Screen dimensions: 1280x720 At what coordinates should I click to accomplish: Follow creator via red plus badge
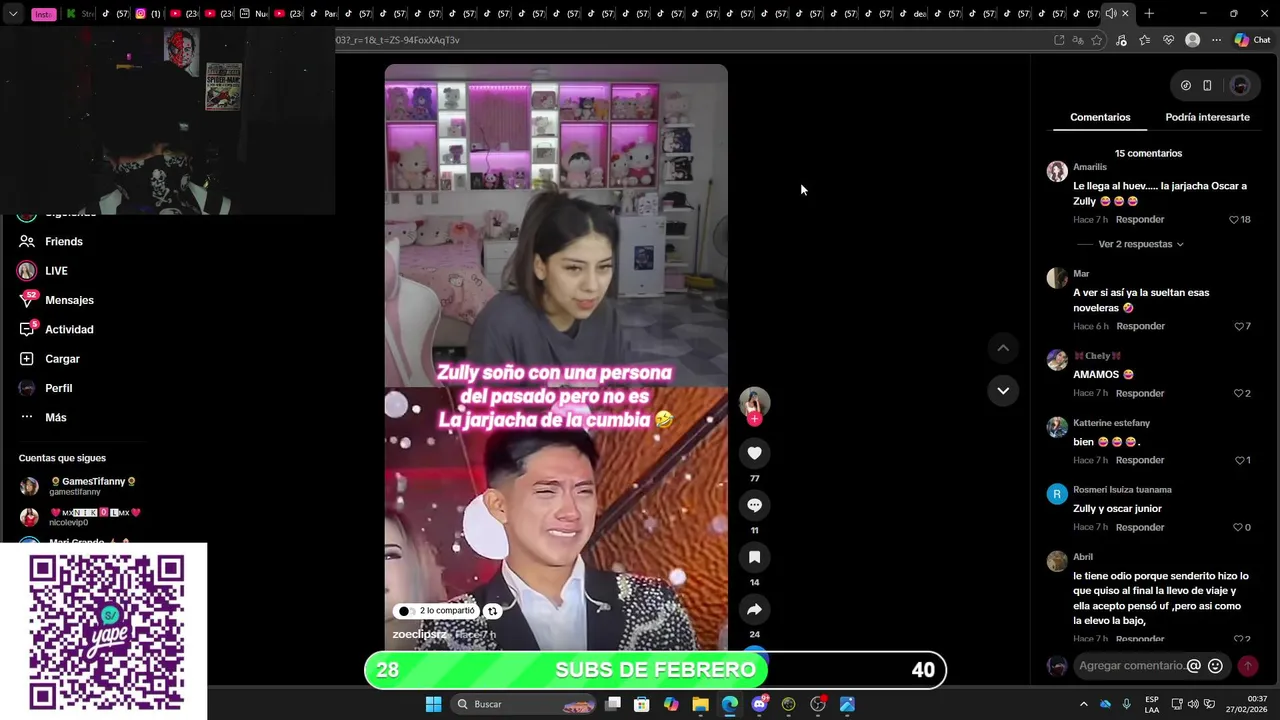(x=754, y=420)
